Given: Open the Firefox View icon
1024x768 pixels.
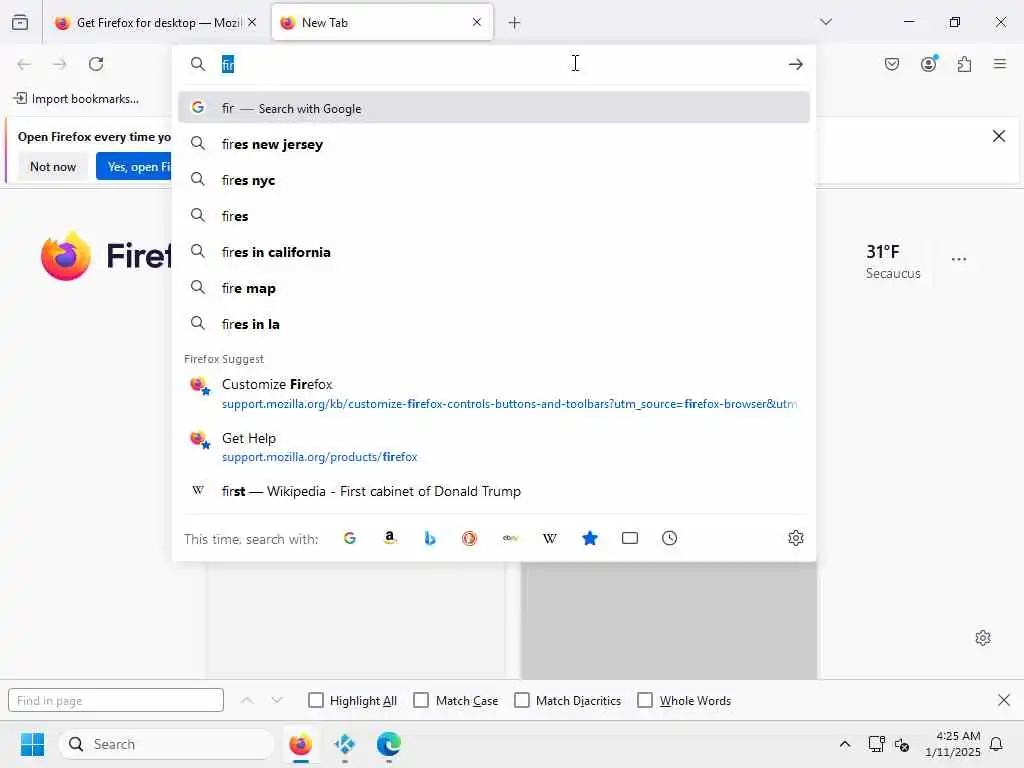Looking at the screenshot, I should point(20,22).
